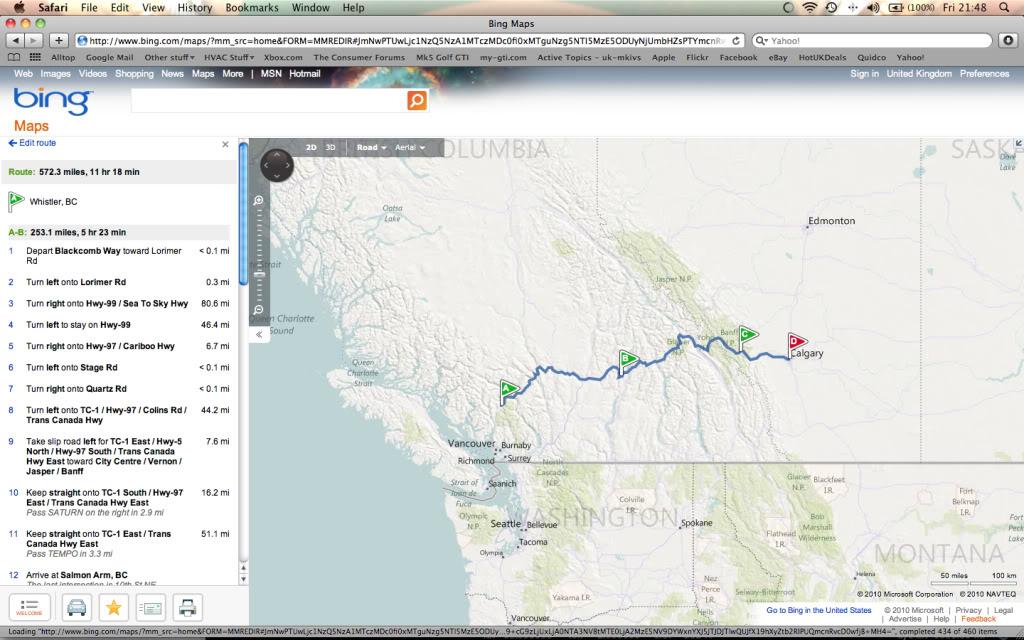Click Go to Bing in the United States
Viewport: 1024px width, 640px height.
819,610
